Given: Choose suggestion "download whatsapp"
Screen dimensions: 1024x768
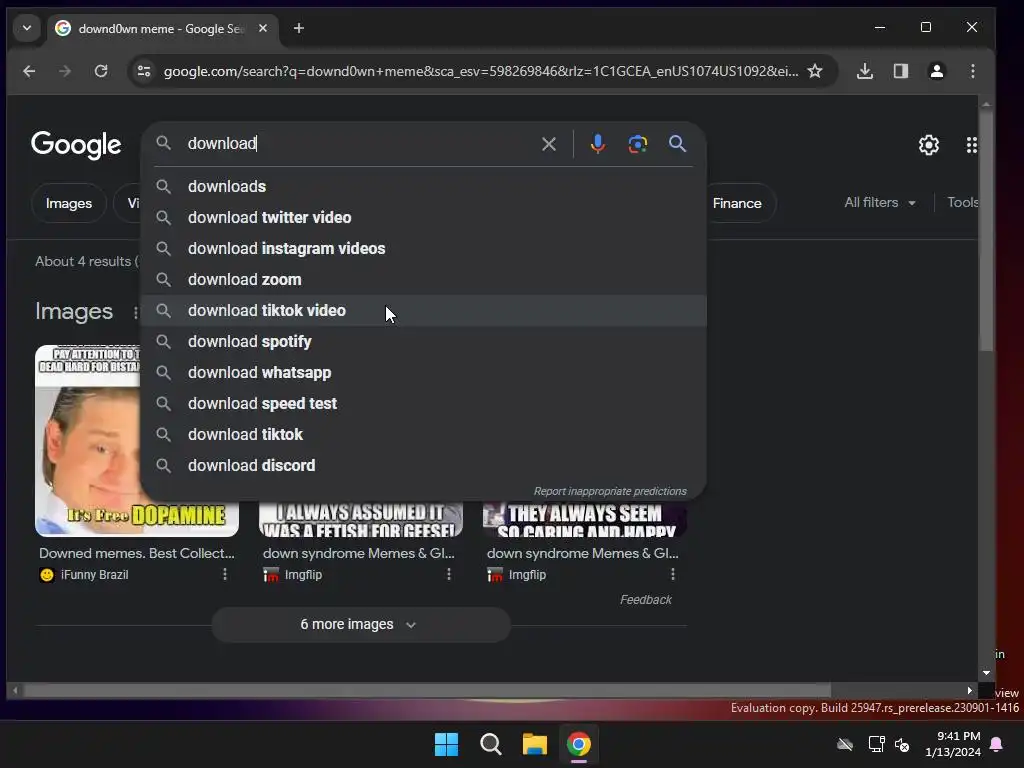Looking at the screenshot, I should click(x=423, y=372).
